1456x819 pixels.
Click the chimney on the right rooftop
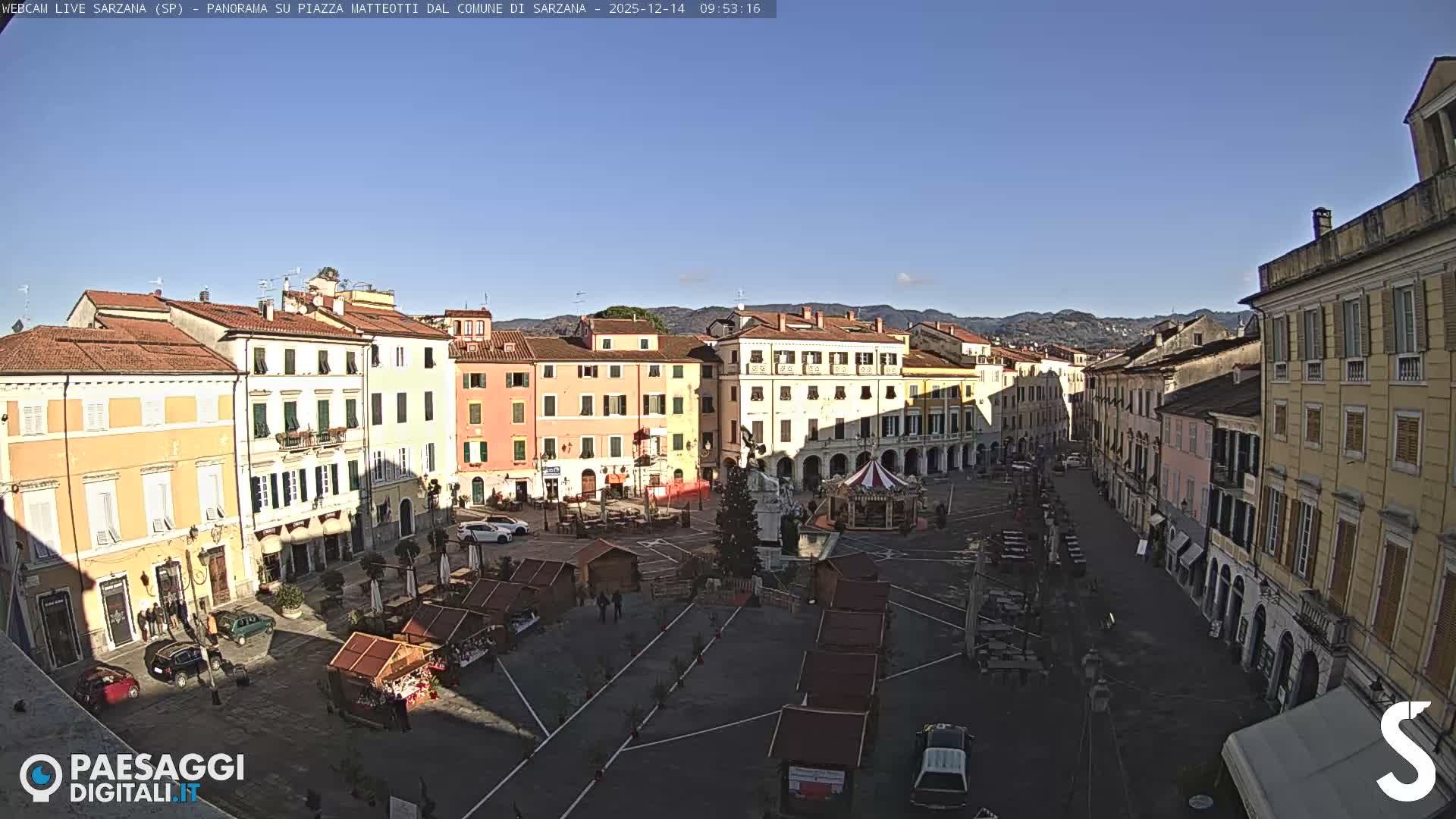[x=1321, y=222]
